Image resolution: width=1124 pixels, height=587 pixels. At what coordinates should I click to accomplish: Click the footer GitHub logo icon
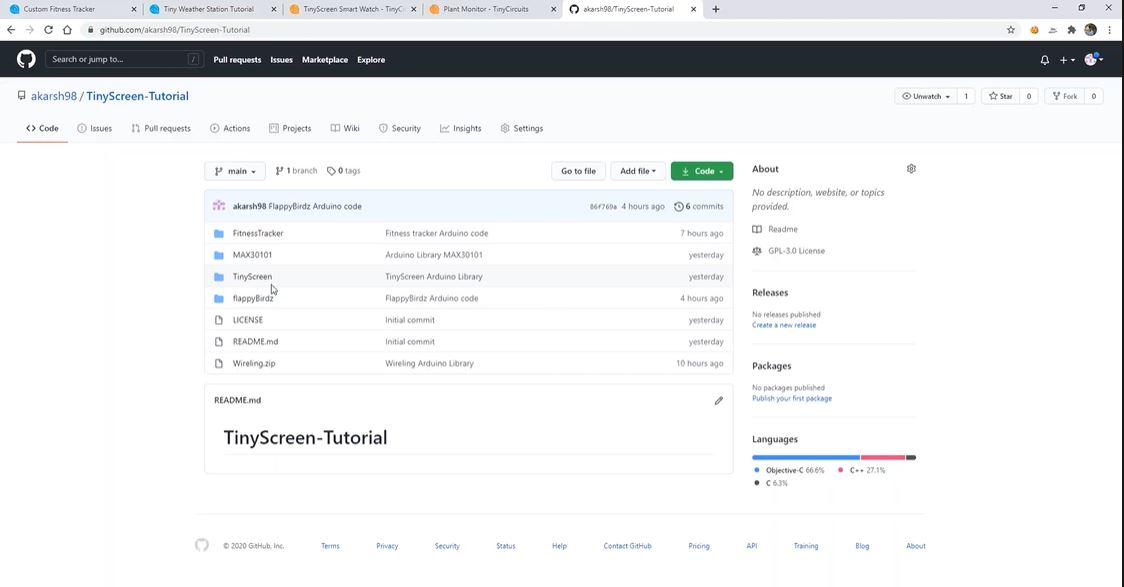[202, 545]
